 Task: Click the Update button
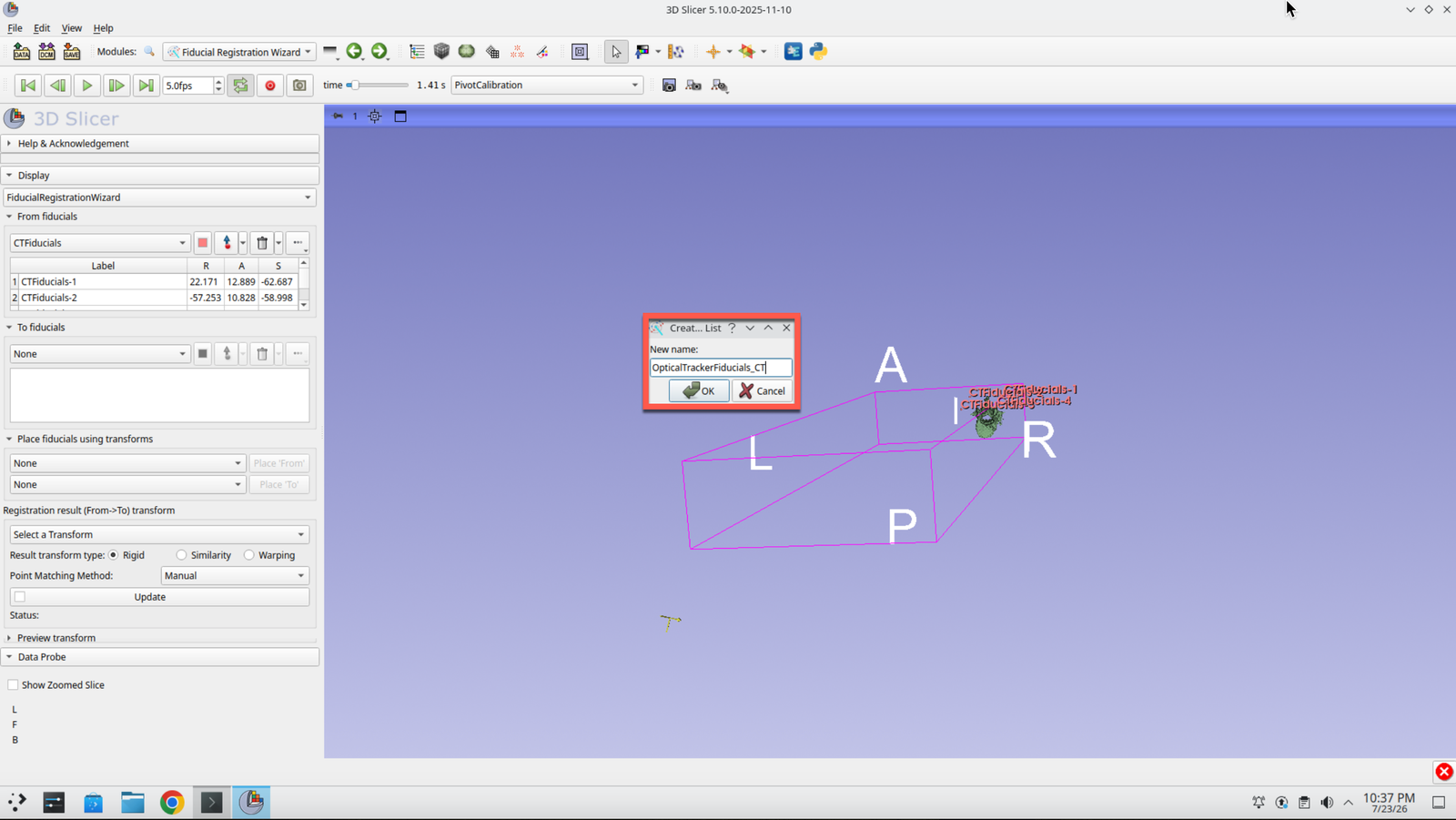click(x=159, y=597)
